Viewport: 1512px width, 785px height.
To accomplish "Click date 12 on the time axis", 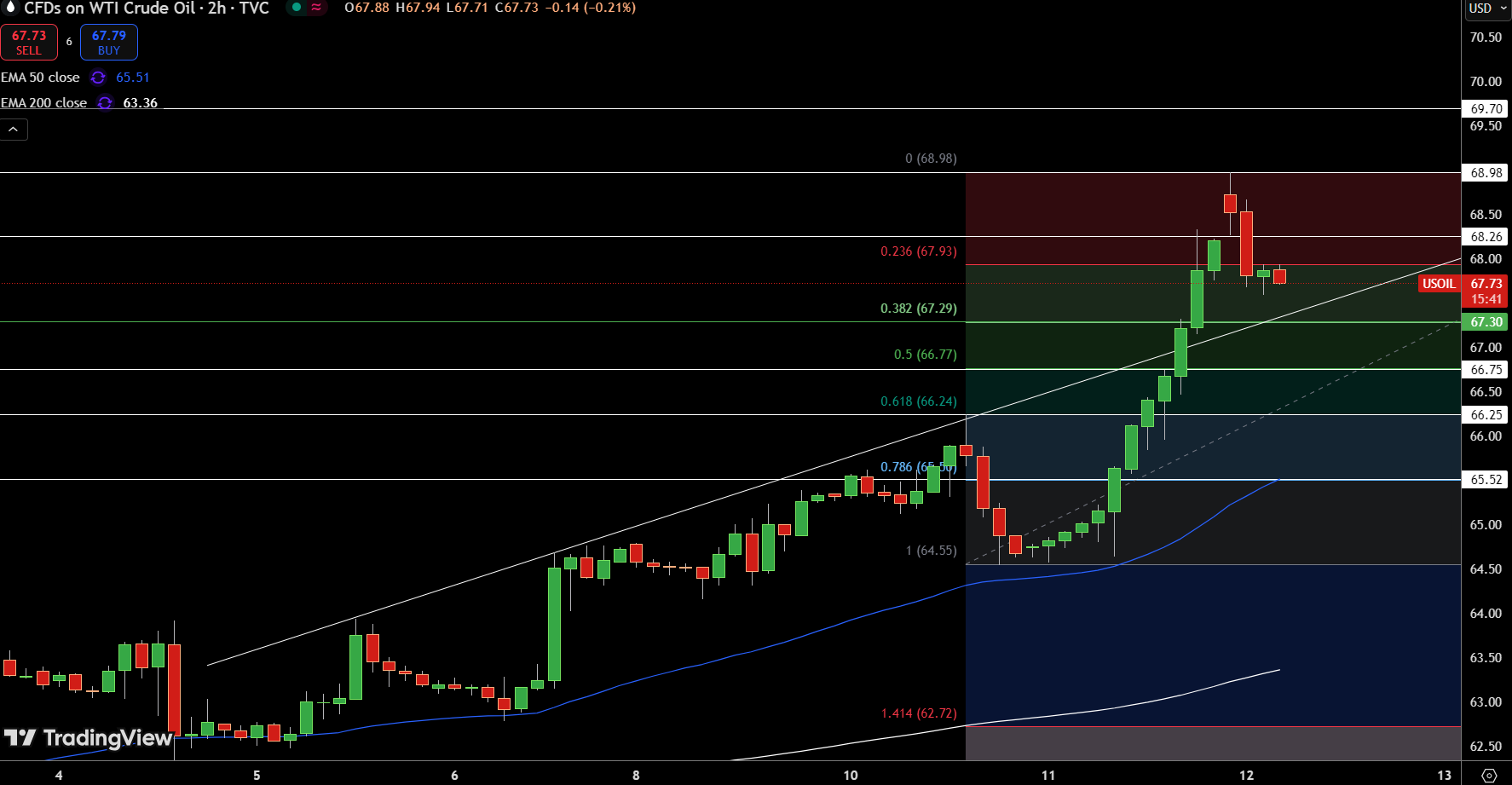I will pos(1246,775).
